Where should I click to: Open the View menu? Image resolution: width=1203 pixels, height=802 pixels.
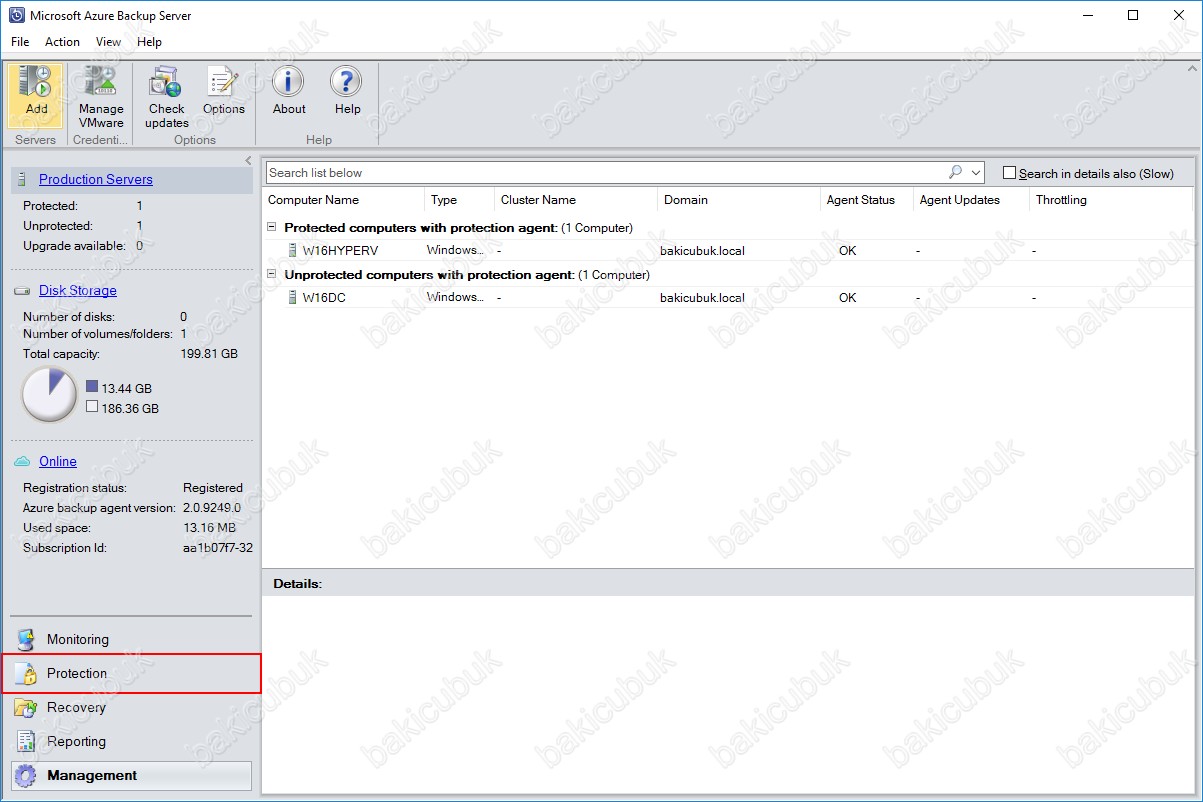[x=108, y=42]
